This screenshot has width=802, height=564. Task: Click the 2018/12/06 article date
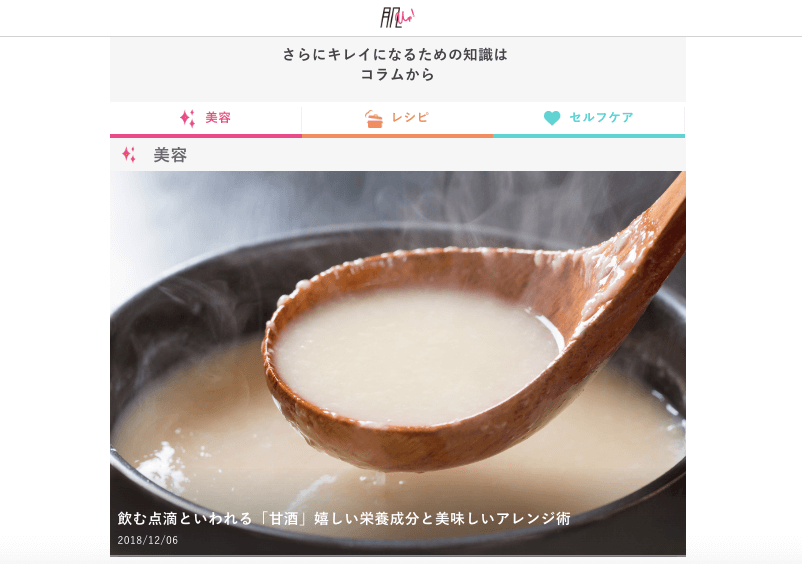point(148,540)
